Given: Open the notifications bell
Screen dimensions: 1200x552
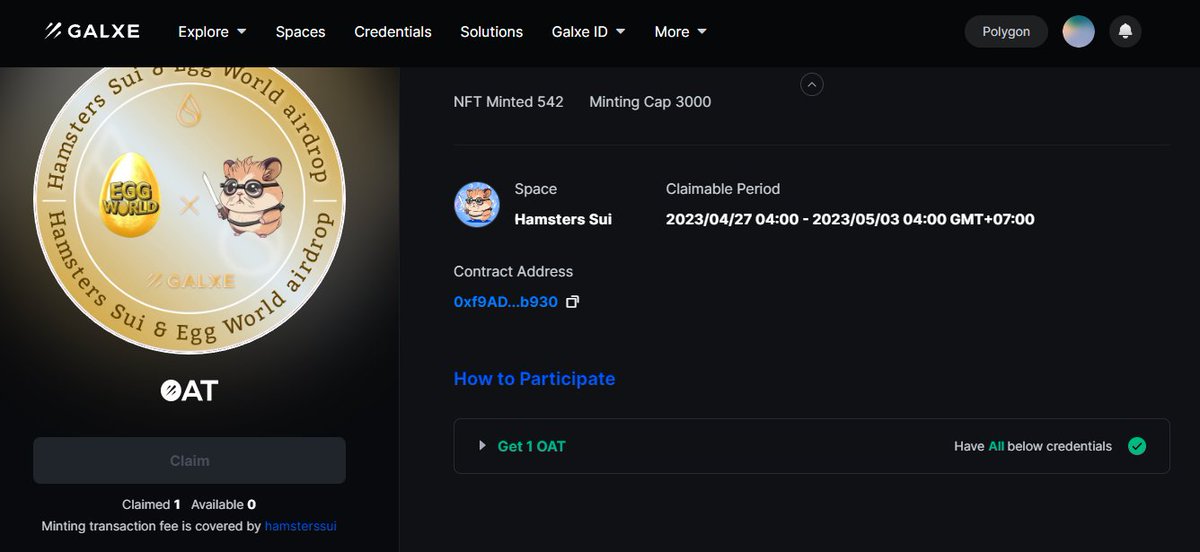Looking at the screenshot, I should (x=1125, y=31).
